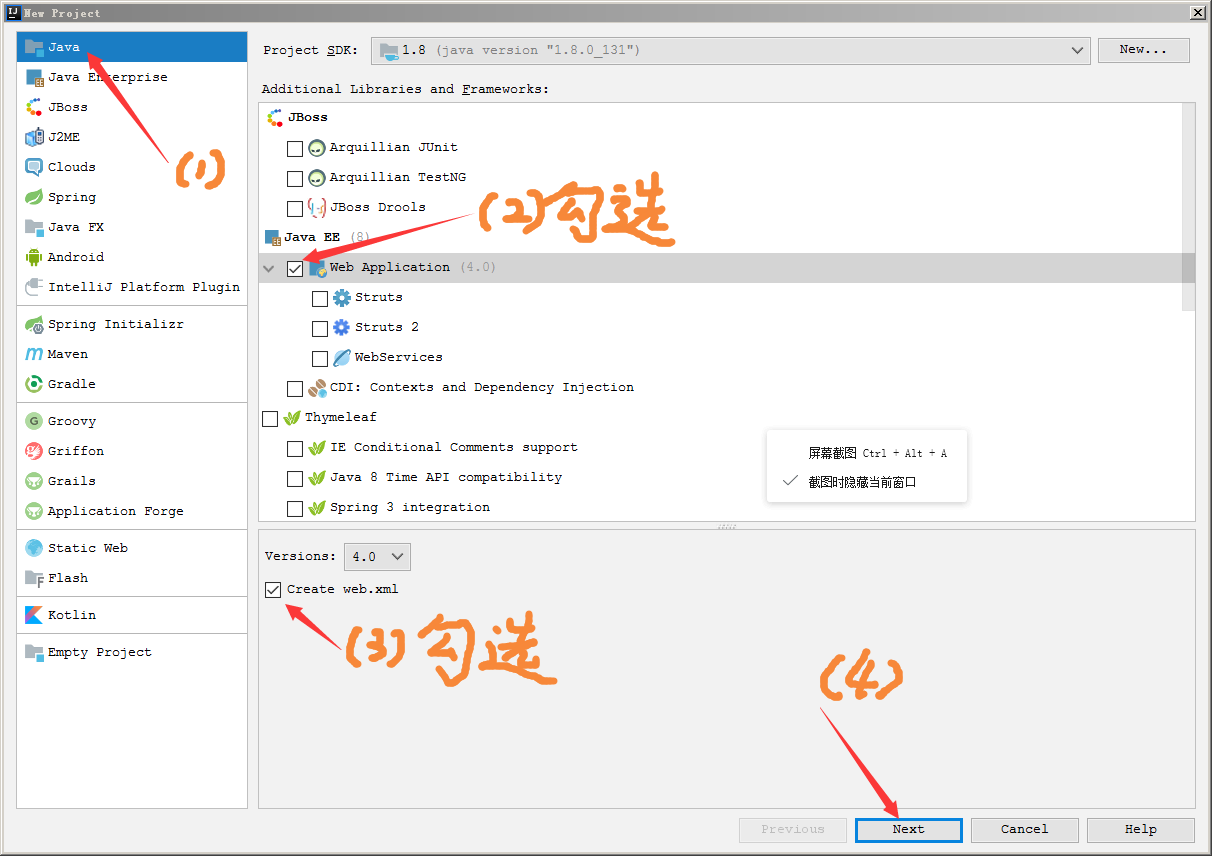
Task: Click the Next button
Action: (909, 830)
